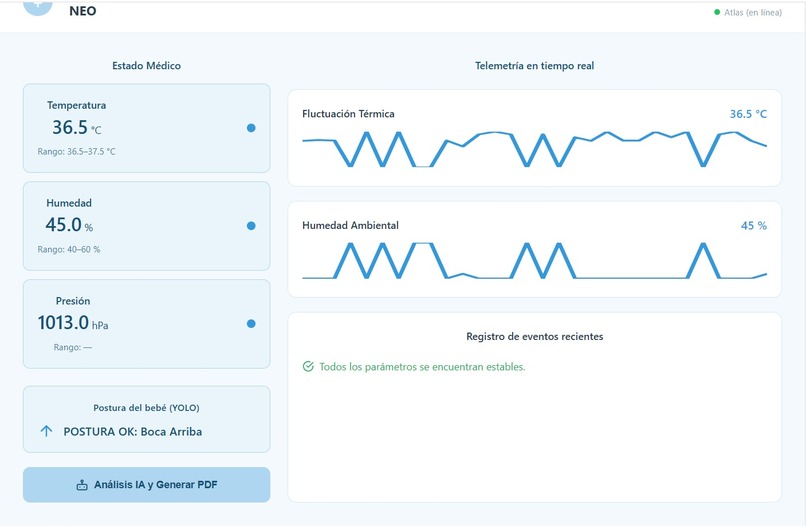Click the blue status dot on the Humedad card
This screenshot has height=526, width=806.
click(x=251, y=226)
